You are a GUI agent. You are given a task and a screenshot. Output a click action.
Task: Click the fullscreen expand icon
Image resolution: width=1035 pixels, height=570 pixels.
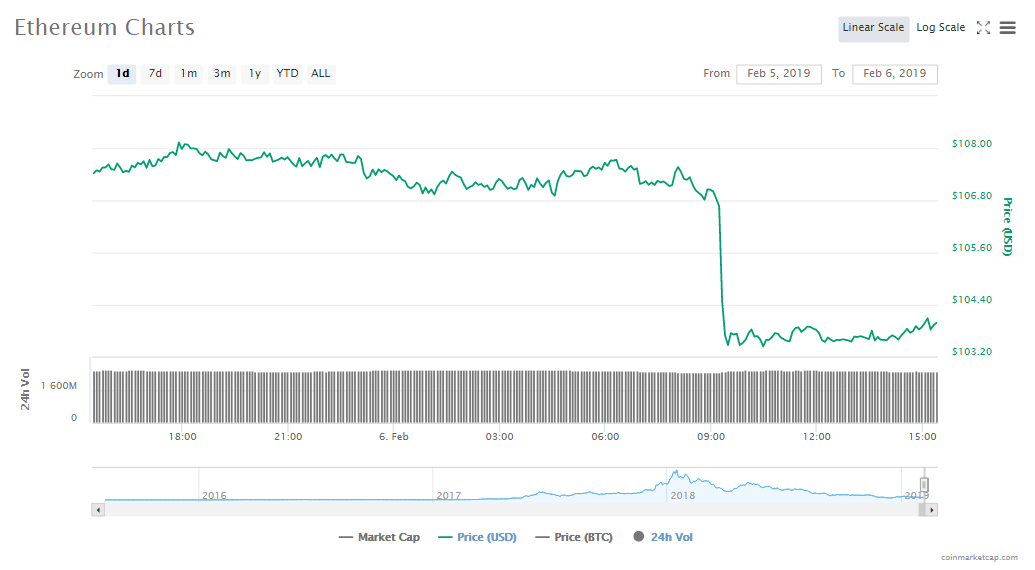pos(983,28)
